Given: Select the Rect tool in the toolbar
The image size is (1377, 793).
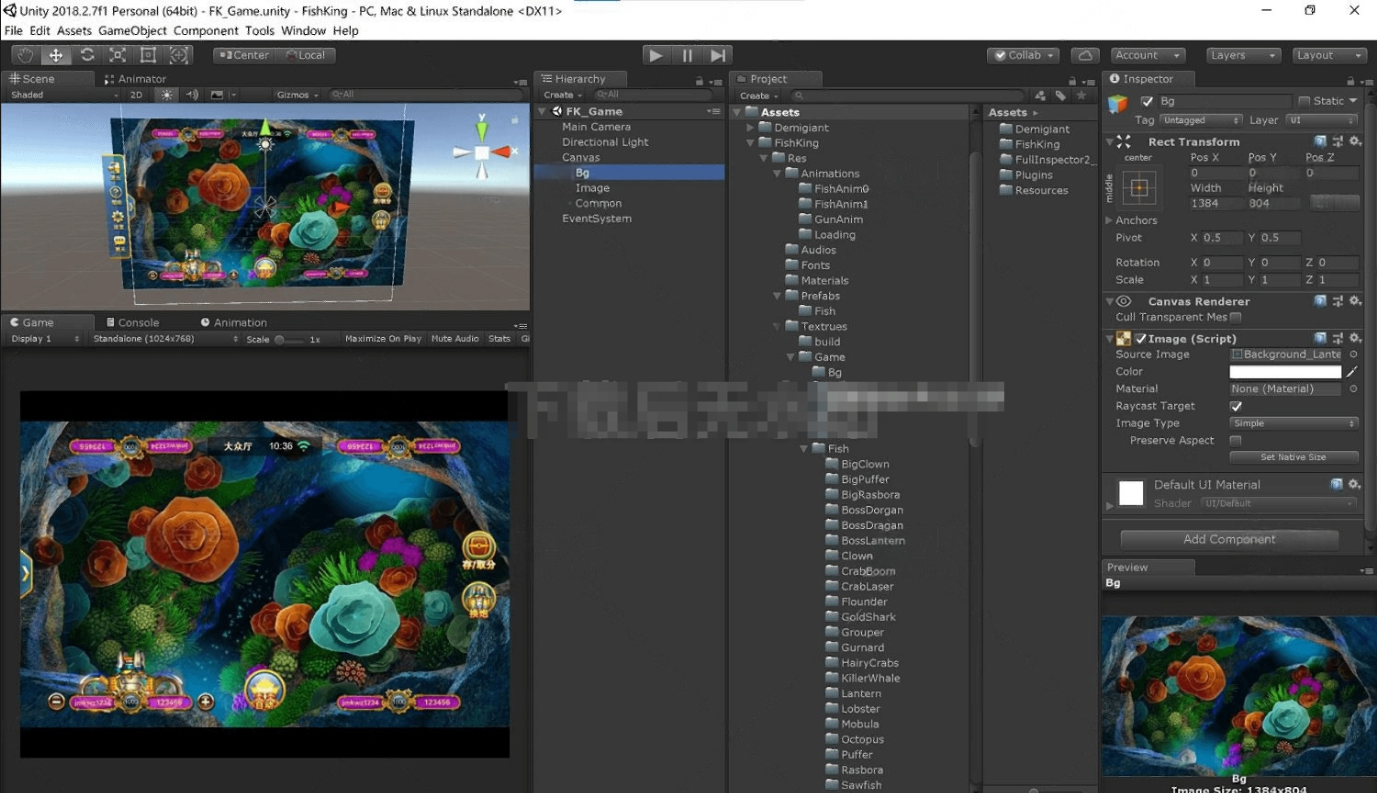Looking at the screenshot, I should point(148,55).
